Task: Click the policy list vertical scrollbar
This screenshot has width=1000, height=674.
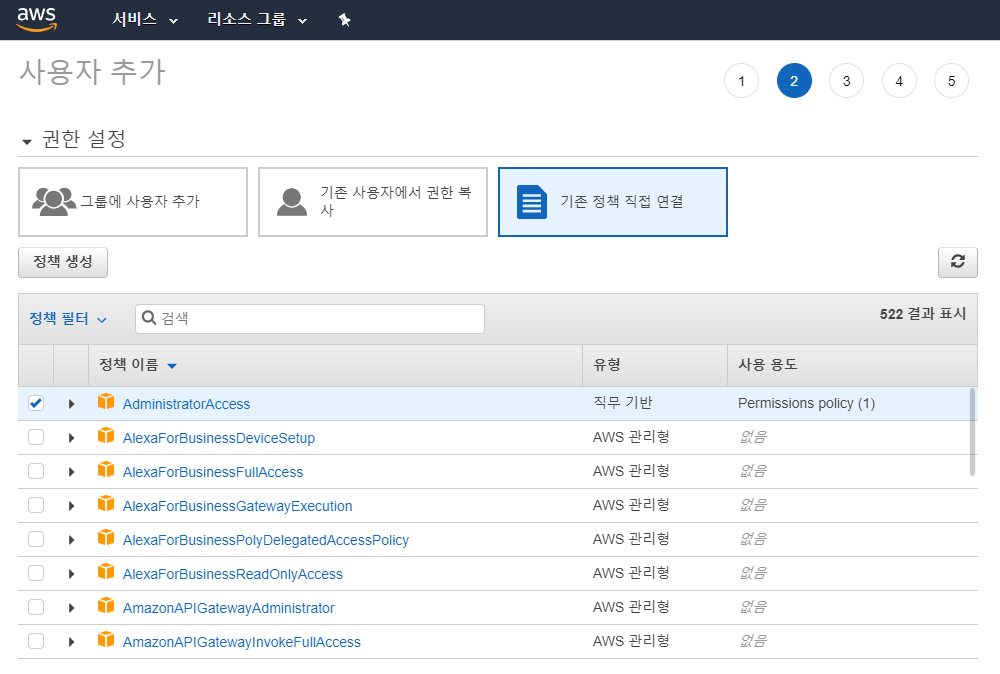Action: [x=972, y=432]
